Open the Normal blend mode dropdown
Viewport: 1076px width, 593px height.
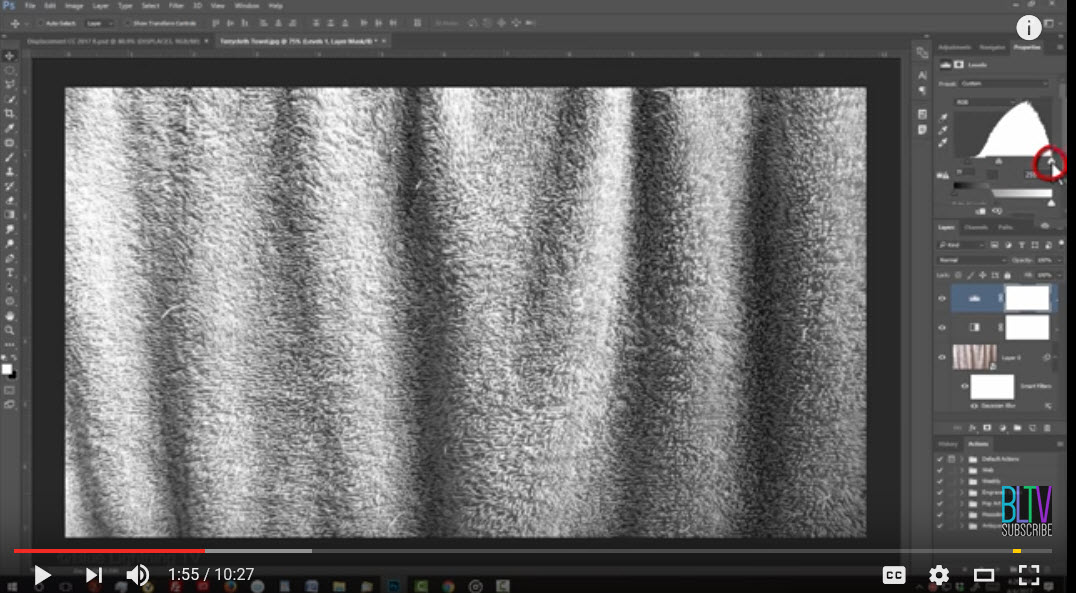click(972, 260)
